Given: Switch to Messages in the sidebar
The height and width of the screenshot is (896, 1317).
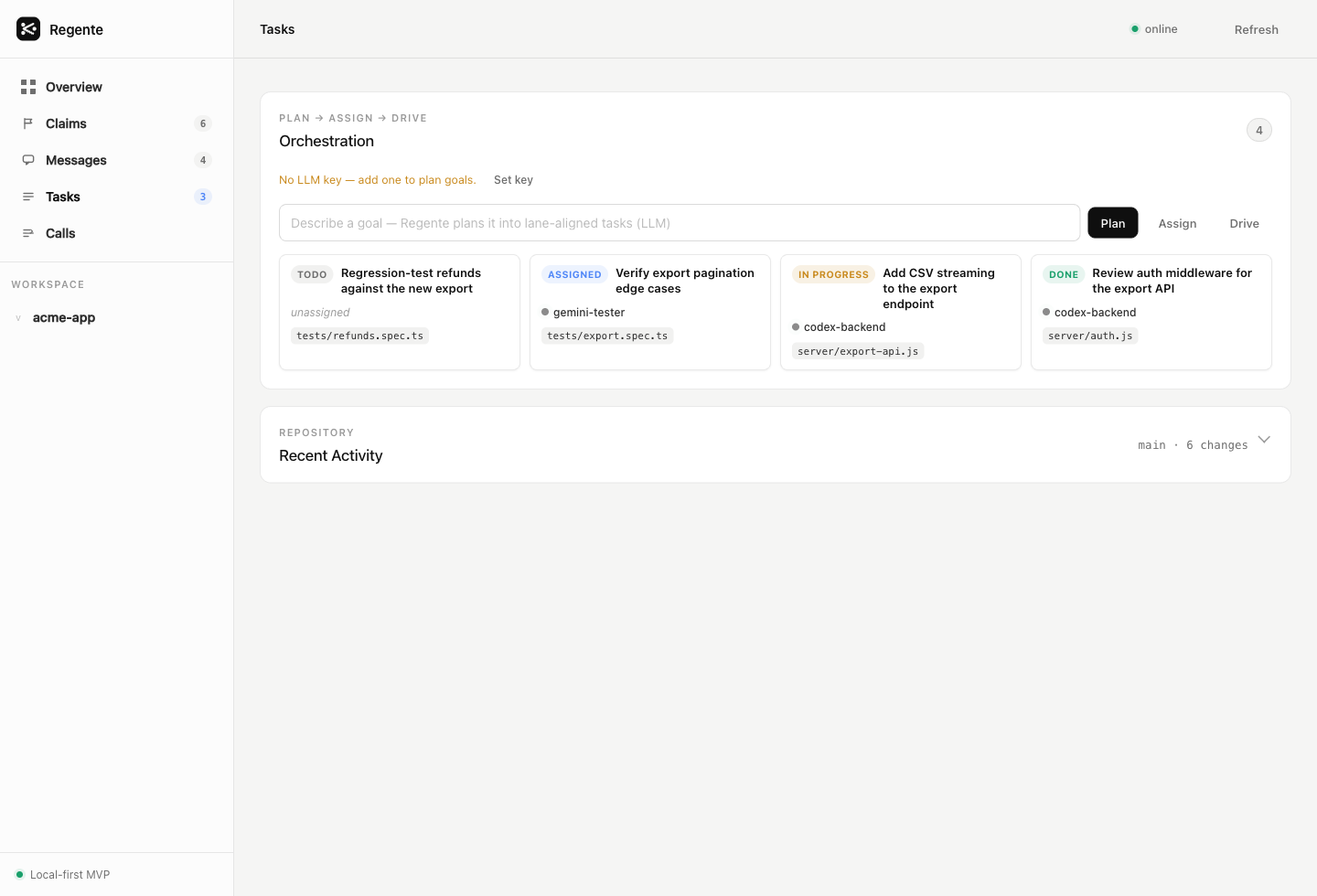Looking at the screenshot, I should (116, 160).
